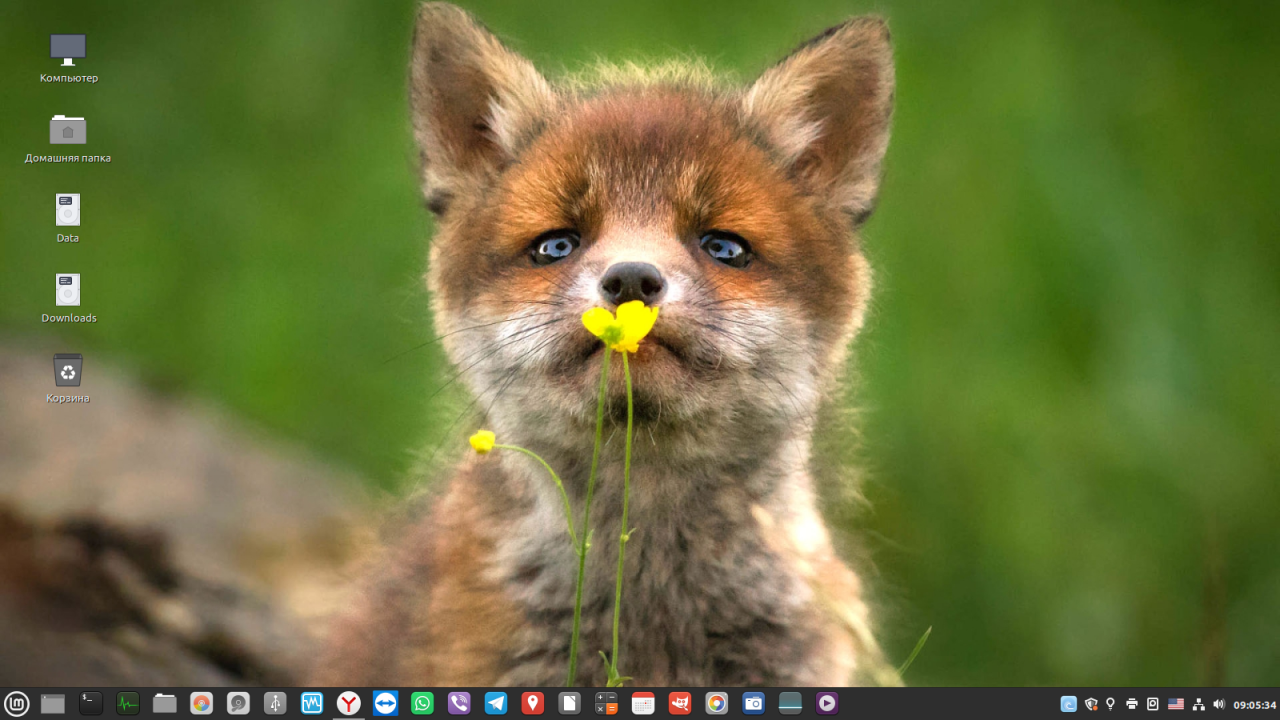The width and height of the screenshot is (1280, 720).
Task: Open Viber from the panel
Action: point(460,704)
